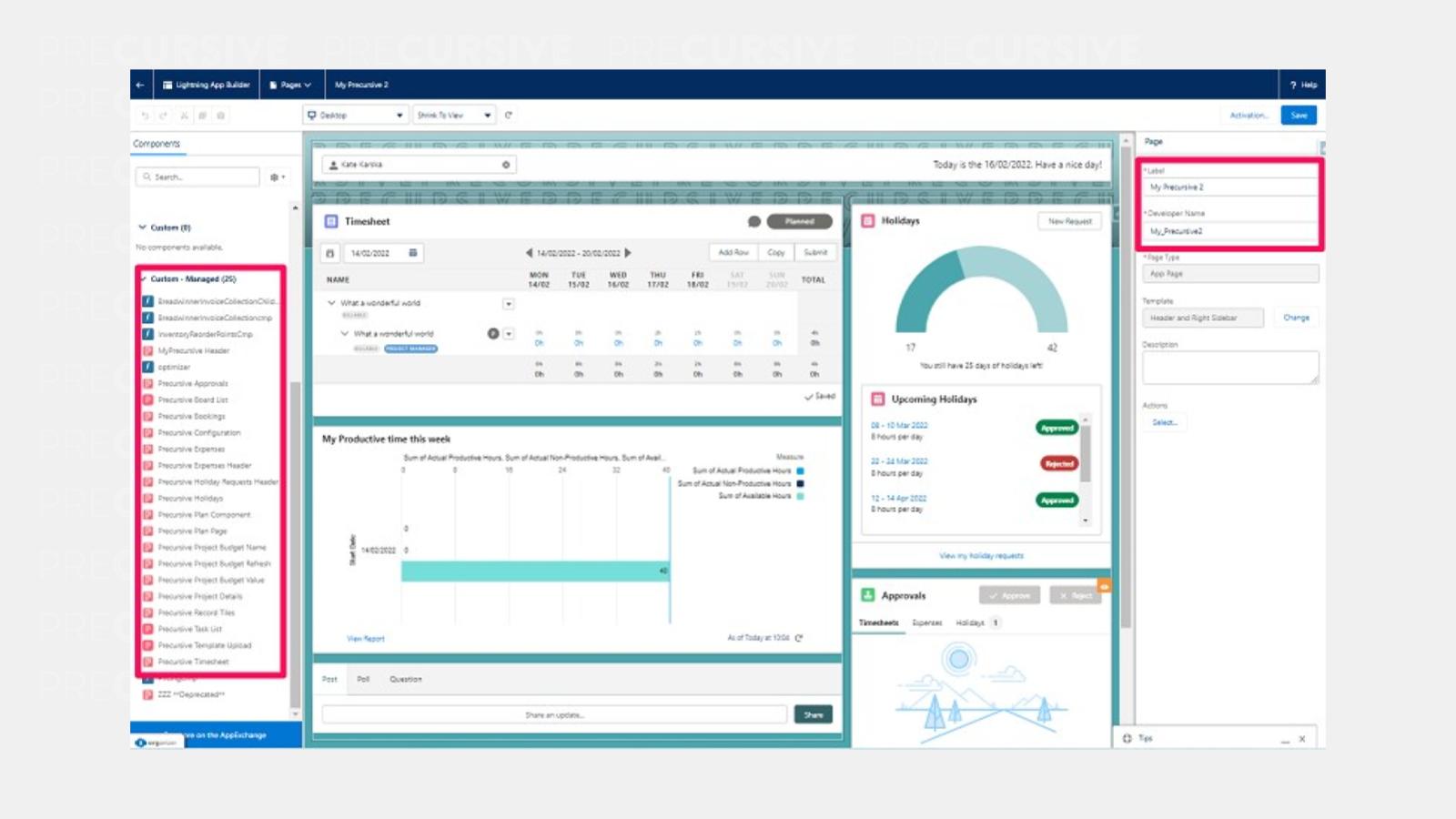Viewport: 1456px width, 819px height.
Task: Open the Pages dropdown menu
Action: pyautogui.click(x=290, y=85)
